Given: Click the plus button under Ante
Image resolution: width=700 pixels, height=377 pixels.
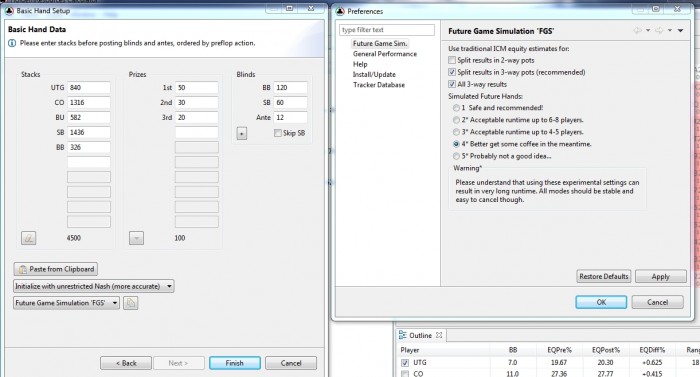Looking at the screenshot, I should (x=242, y=133).
